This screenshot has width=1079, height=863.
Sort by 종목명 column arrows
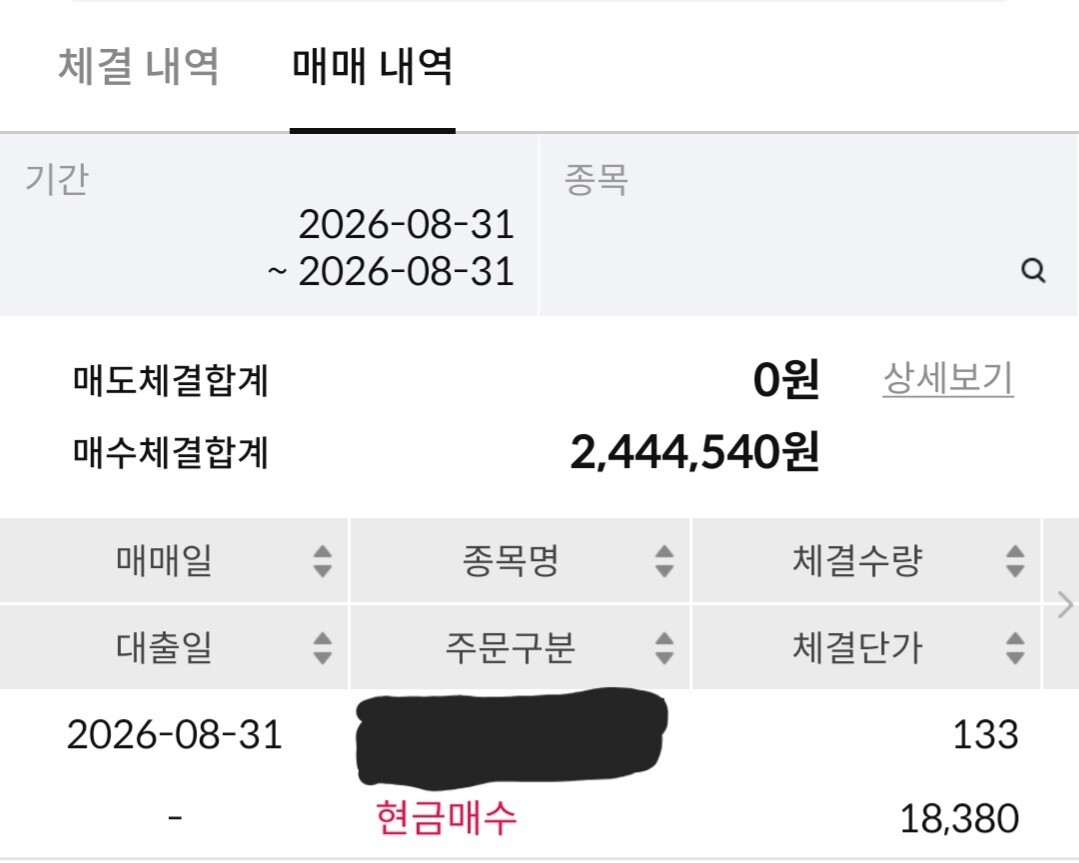[664, 561]
